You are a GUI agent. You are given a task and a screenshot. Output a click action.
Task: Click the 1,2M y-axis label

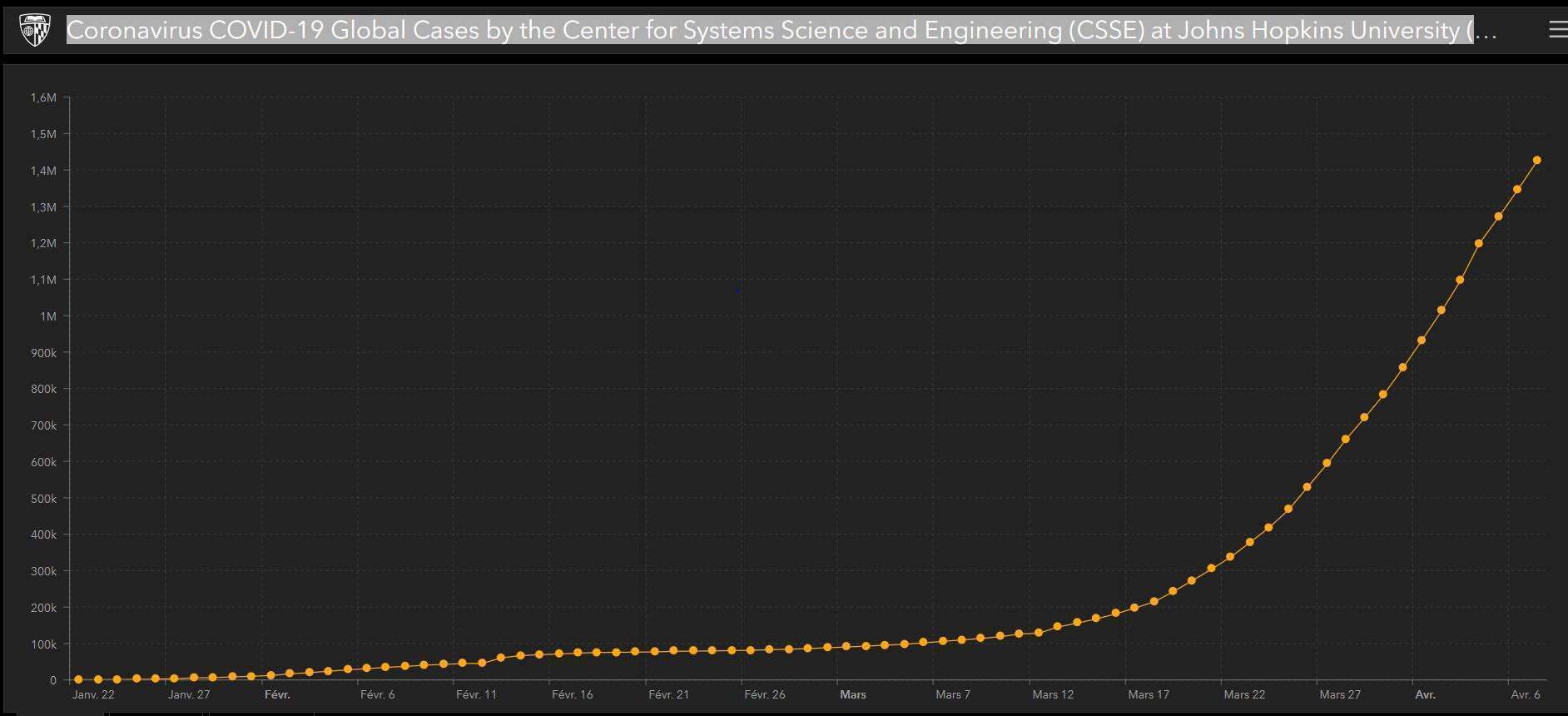pyautogui.click(x=43, y=243)
